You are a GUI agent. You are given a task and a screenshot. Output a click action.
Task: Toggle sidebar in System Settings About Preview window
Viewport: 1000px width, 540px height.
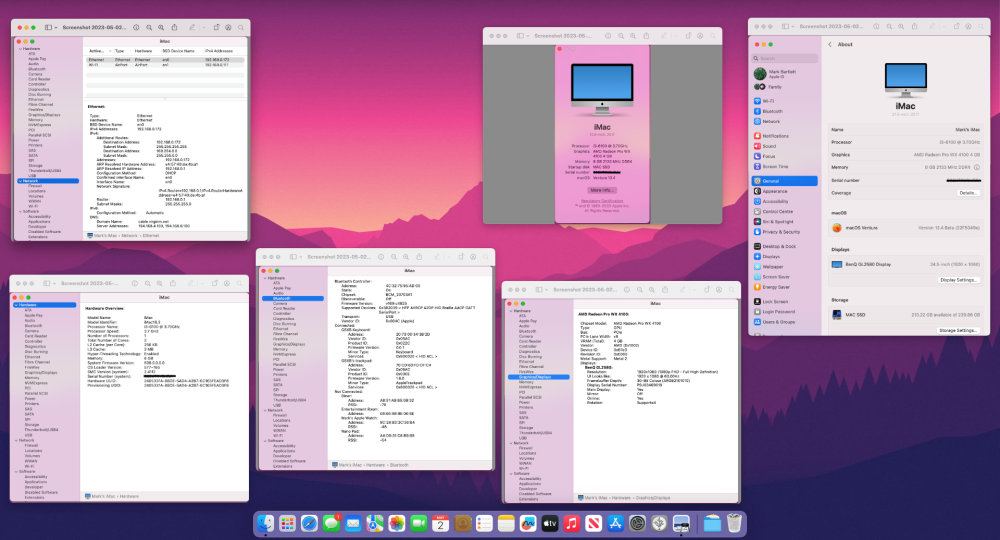(785, 26)
